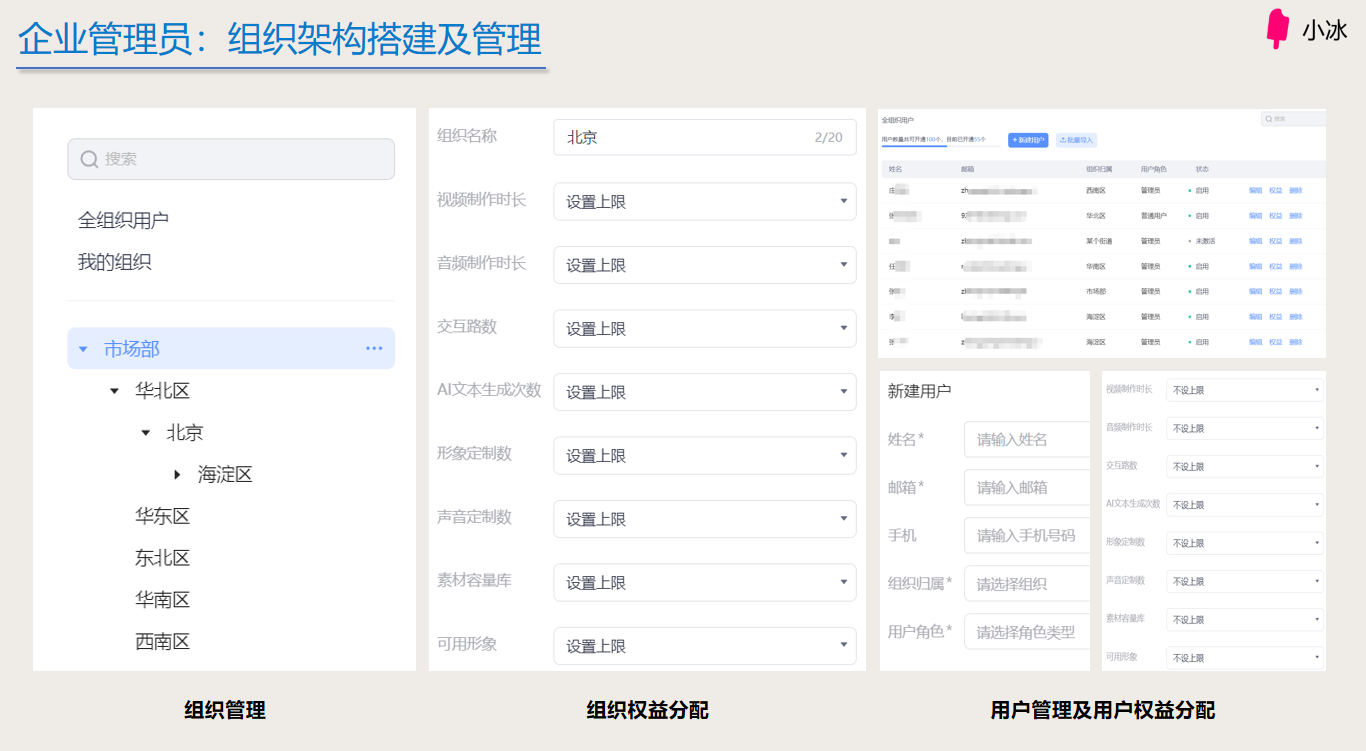Click 权益 in the 市场部 user row
This screenshot has width=1366, height=751.
coord(1275,291)
